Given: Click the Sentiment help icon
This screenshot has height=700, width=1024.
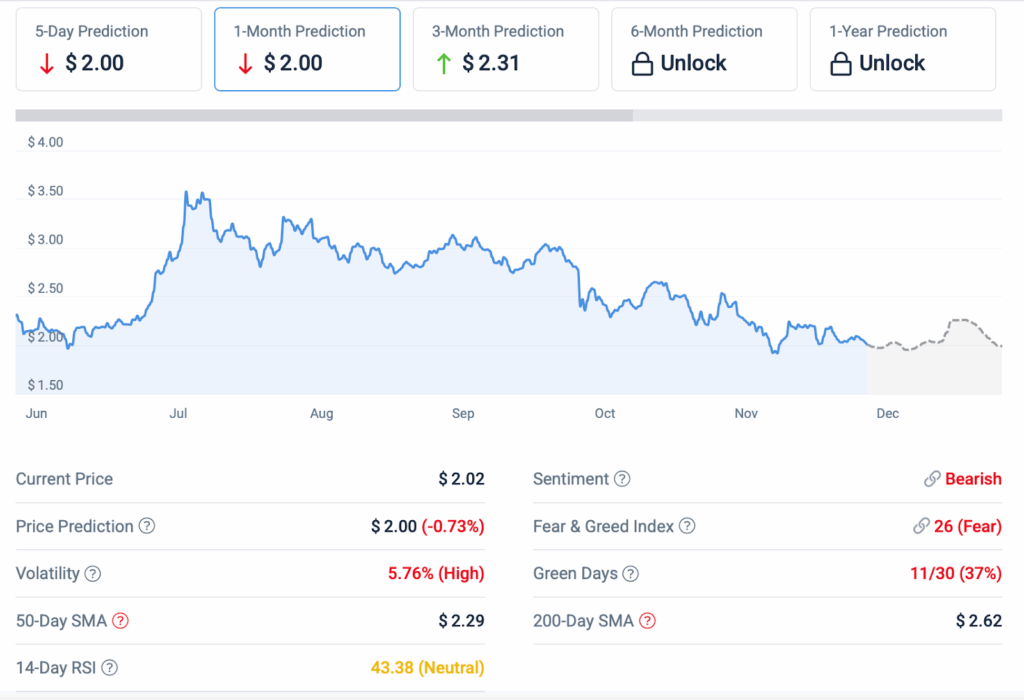Looking at the screenshot, I should tap(622, 479).
